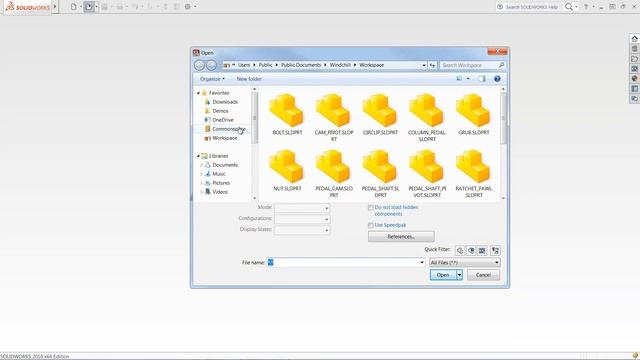Open the All Files type filter dropdown
Viewport: 640px width, 360px height.
point(464,263)
